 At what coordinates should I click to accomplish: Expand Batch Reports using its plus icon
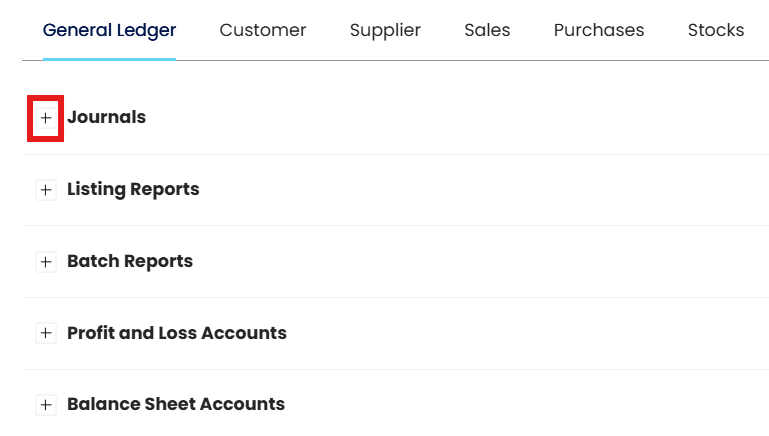point(46,262)
